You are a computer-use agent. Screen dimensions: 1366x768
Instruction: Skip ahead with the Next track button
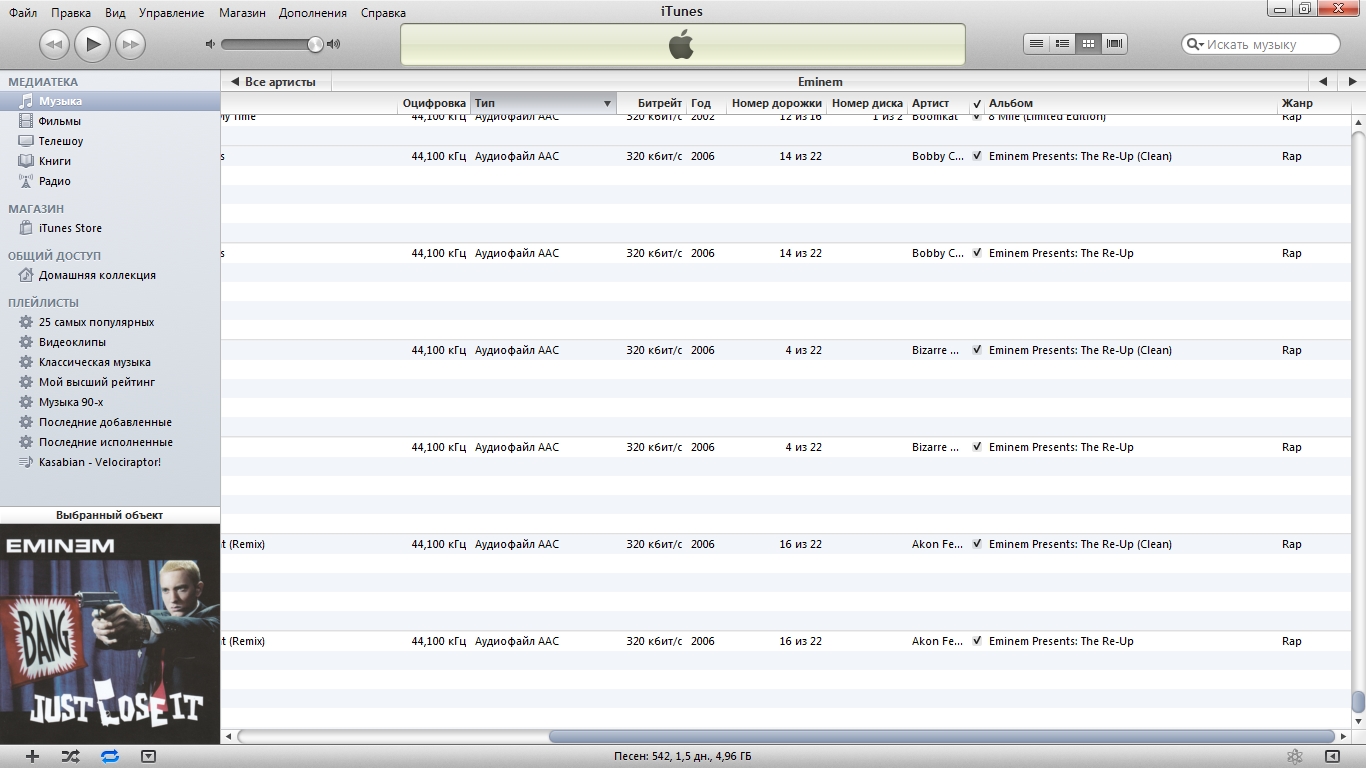click(x=130, y=44)
